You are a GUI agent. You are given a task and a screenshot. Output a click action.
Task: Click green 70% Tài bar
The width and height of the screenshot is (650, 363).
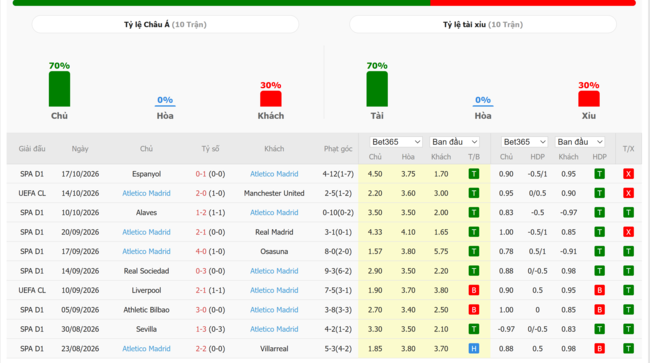pyautogui.click(x=377, y=89)
